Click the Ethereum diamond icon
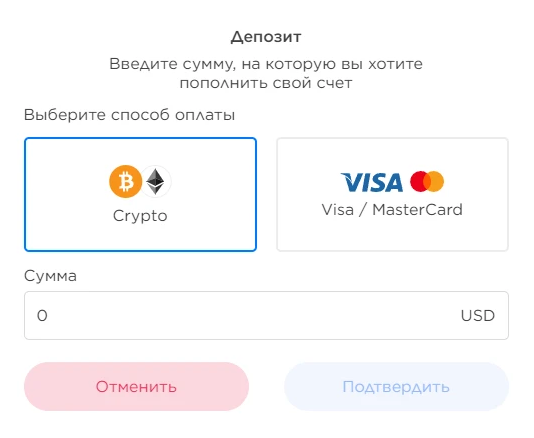 tap(155, 182)
